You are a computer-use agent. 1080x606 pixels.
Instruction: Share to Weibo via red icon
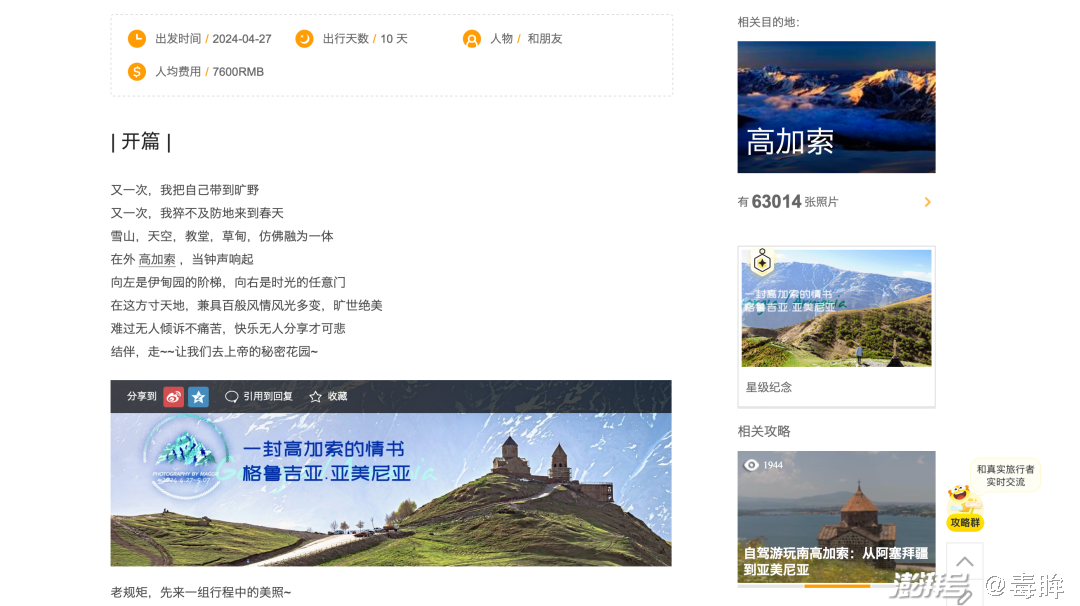174,397
